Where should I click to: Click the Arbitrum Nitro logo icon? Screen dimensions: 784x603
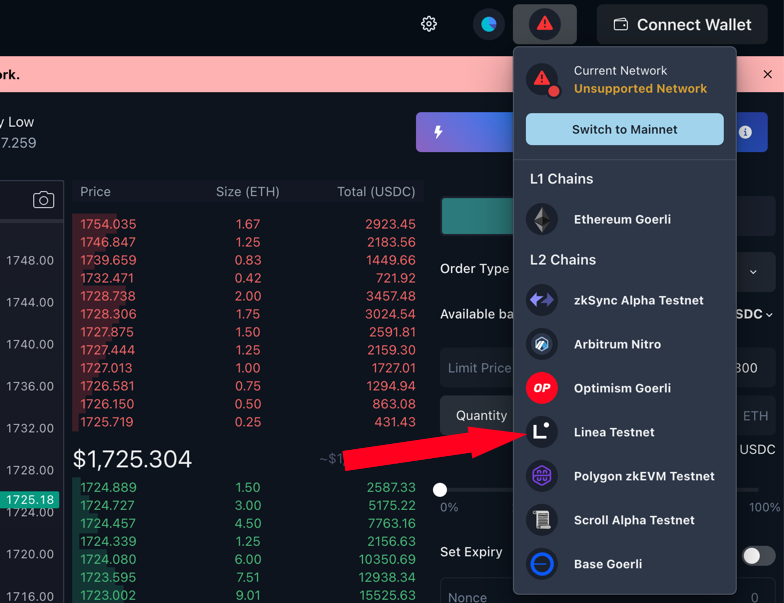(542, 344)
